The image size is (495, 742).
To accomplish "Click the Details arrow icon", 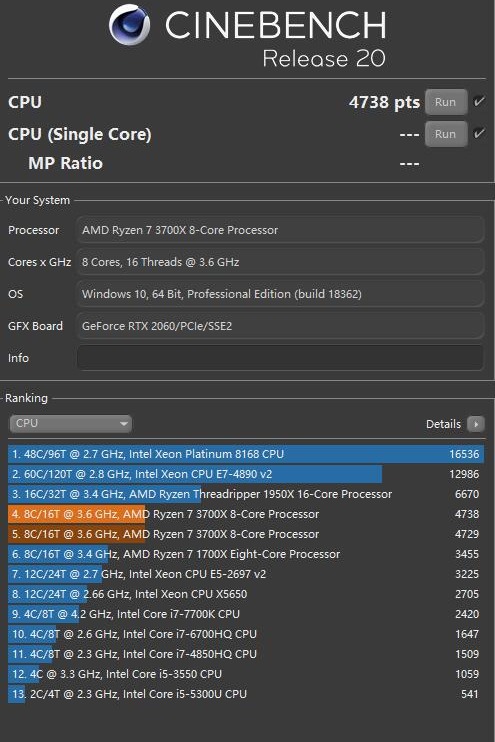I will (476, 424).
